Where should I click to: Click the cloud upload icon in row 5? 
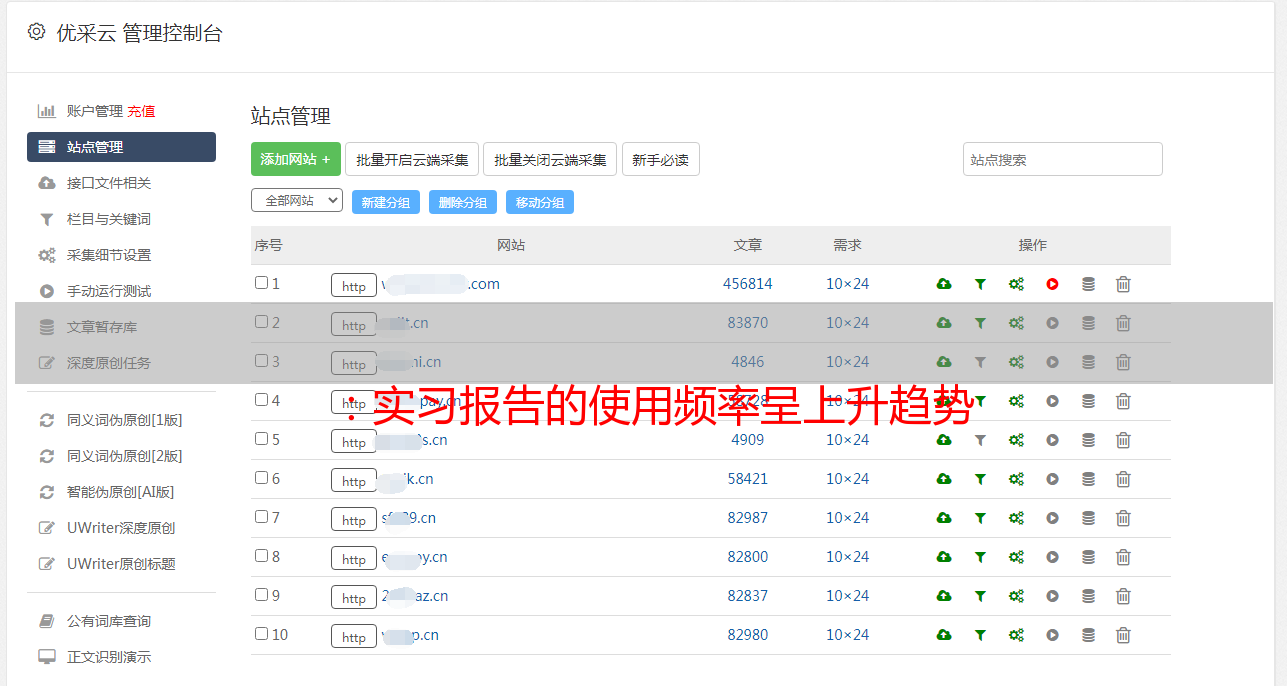pos(943,440)
